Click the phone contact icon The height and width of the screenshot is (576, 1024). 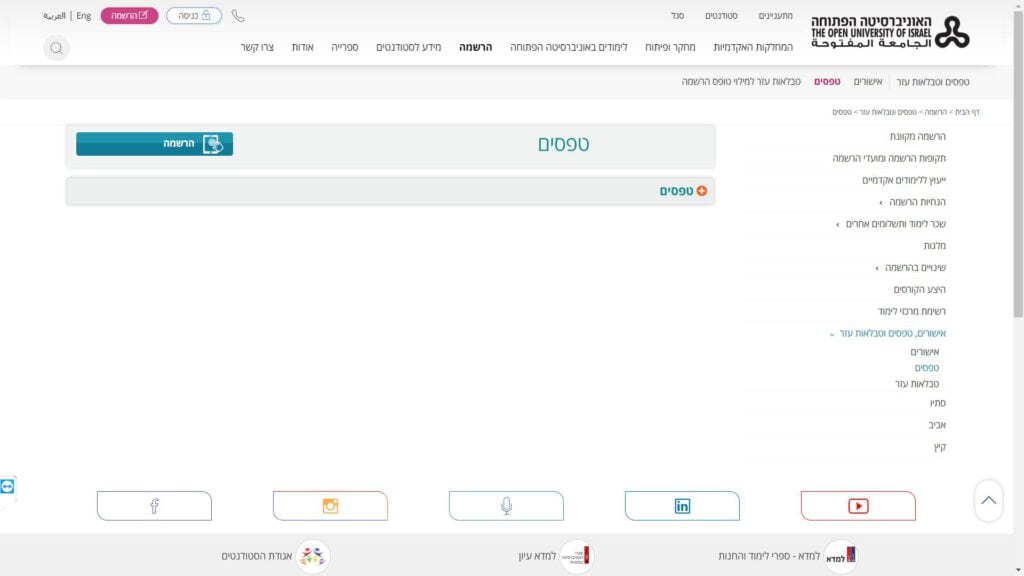point(237,16)
